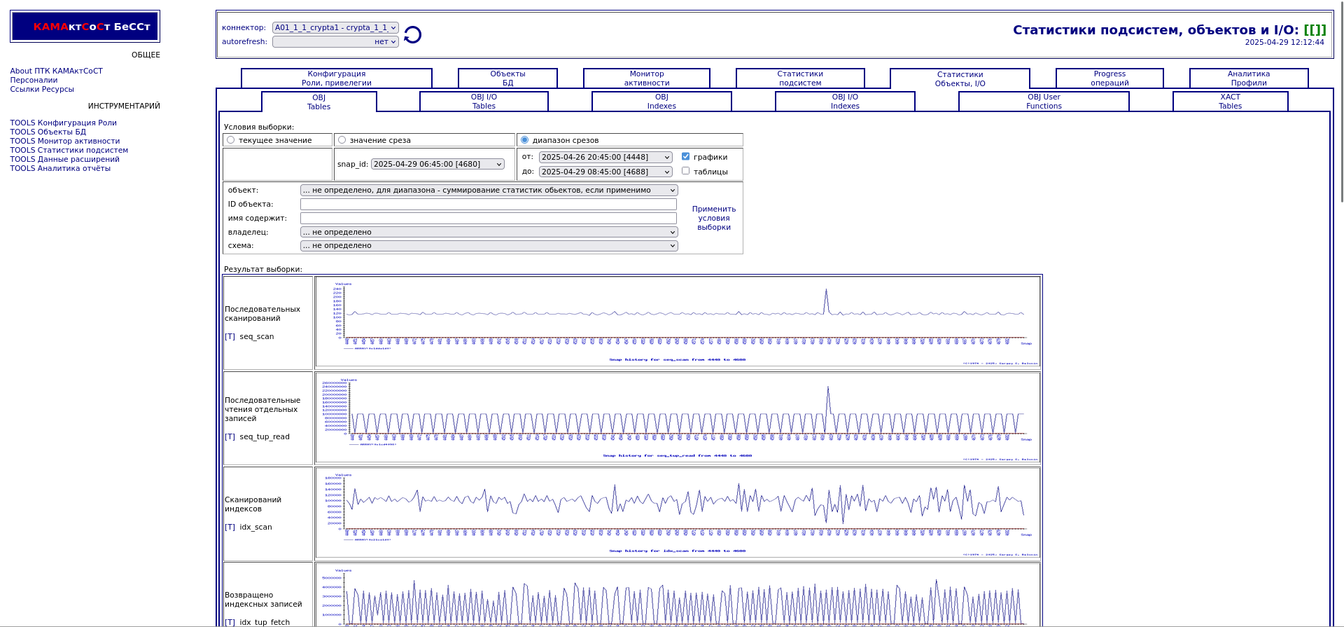
Task: Open the 'схема' dropdown
Action: point(488,245)
